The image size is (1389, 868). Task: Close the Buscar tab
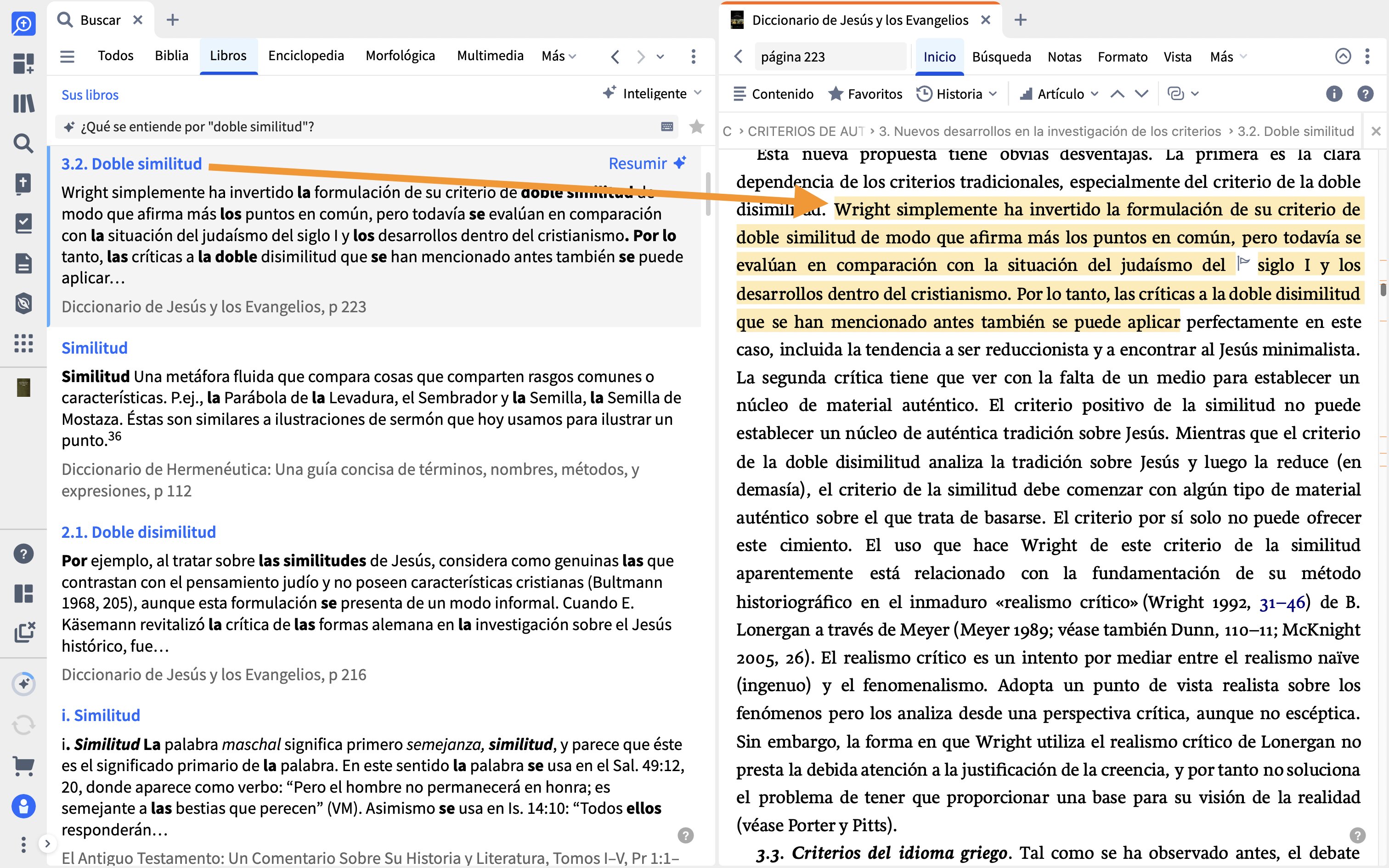[x=138, y=20]
